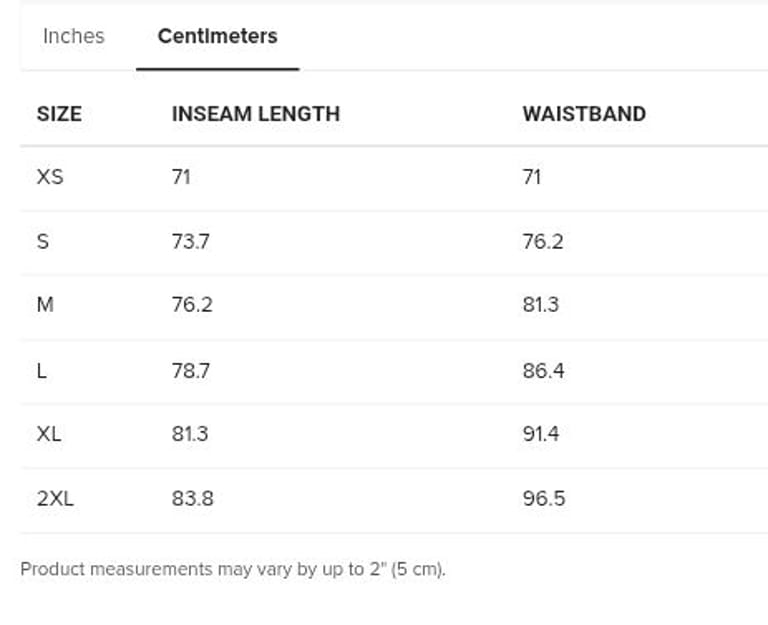Click the M waistband value 81.3

pos(540,305)
